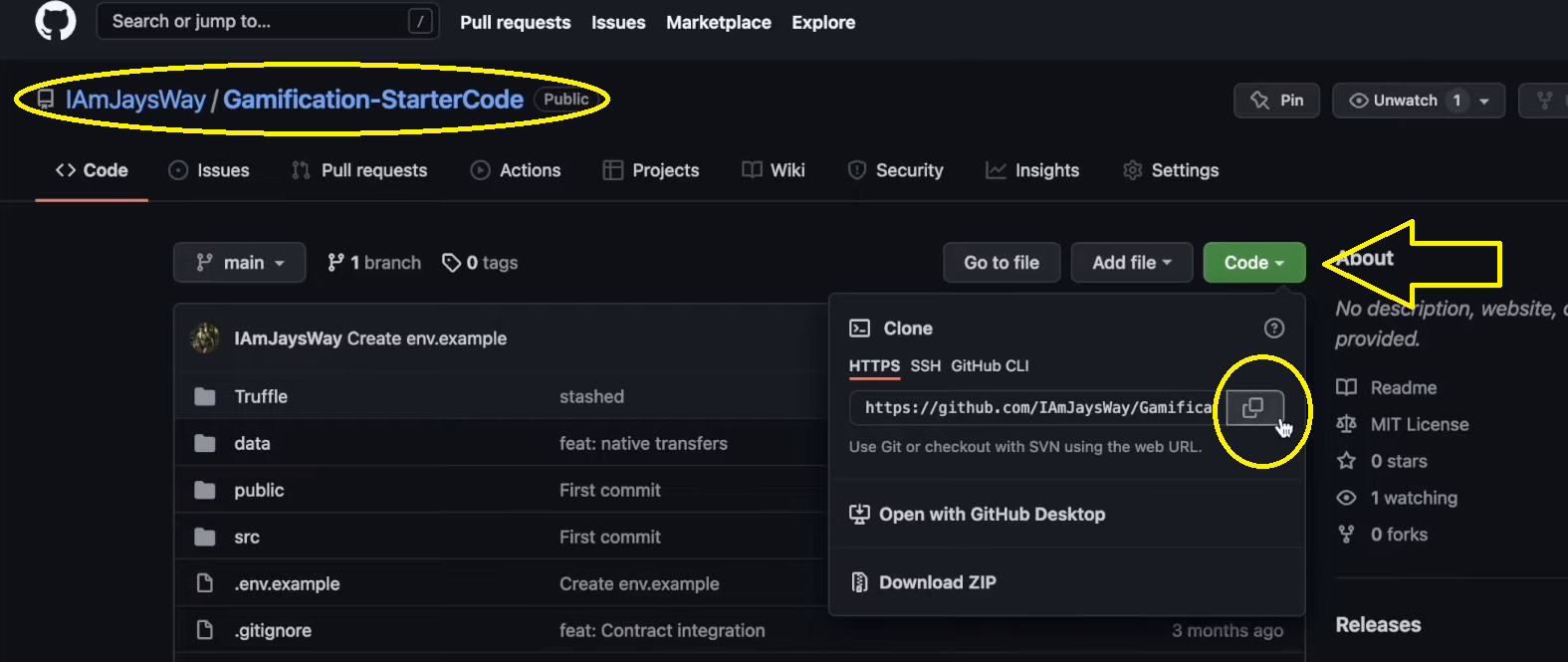Switch to the Settings tab
1568x662 pixels.
click(1171, 170)
